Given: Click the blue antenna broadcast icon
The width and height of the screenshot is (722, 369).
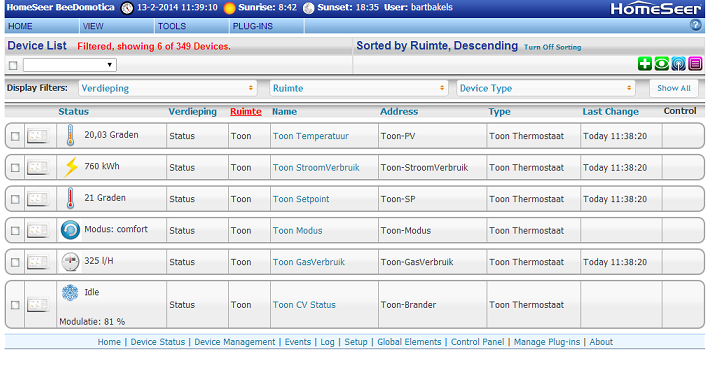Looking at the screenshot, I should point(678,64).
